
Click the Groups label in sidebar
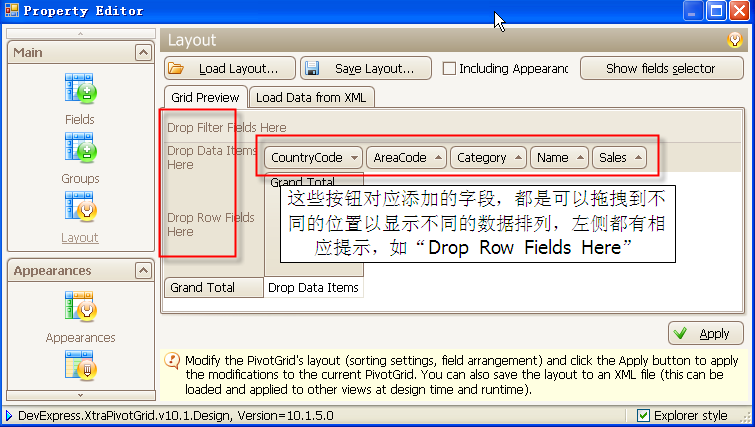[x=80, y=179]
